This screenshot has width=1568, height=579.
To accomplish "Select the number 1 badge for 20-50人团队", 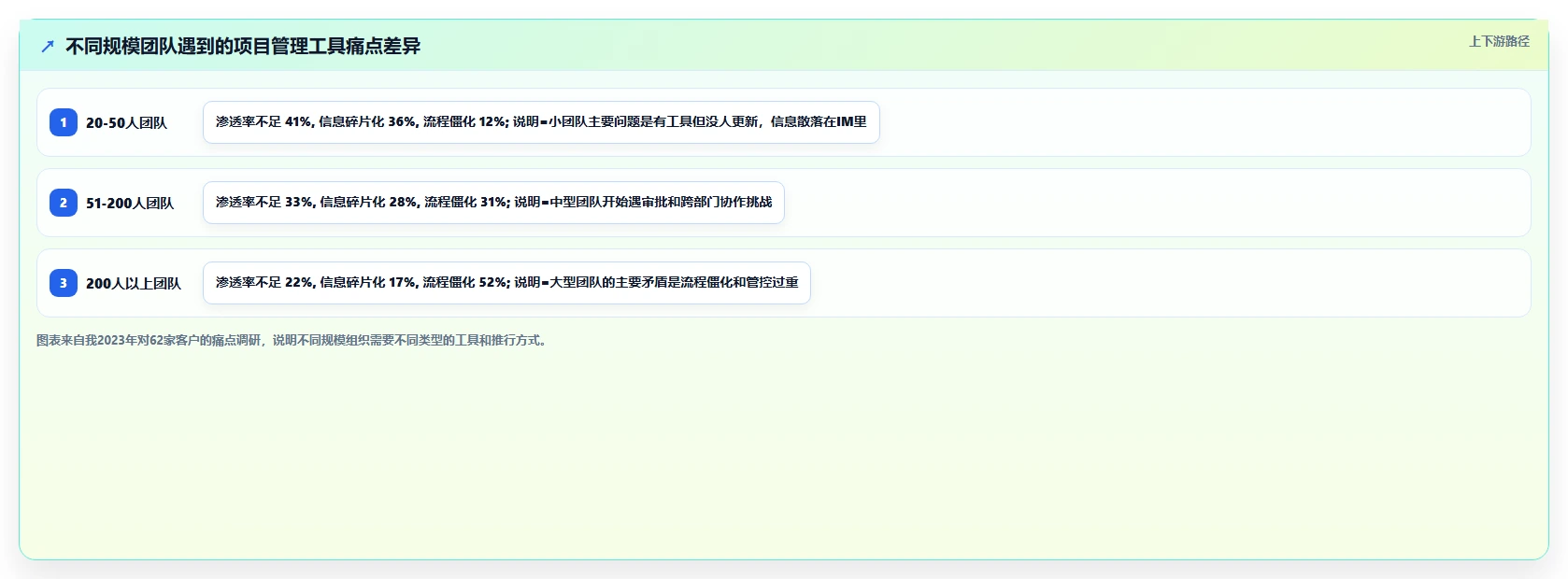I will pos(64,122).
